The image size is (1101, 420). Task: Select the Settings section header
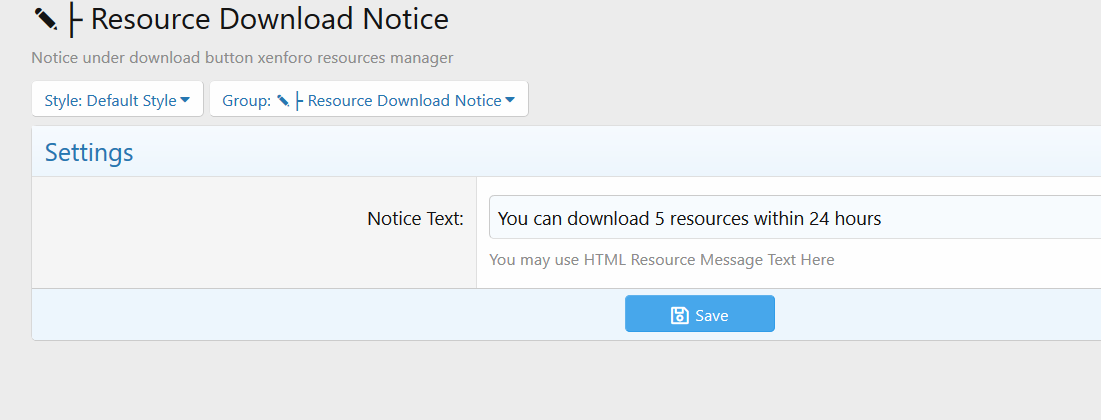coord(89,152)
